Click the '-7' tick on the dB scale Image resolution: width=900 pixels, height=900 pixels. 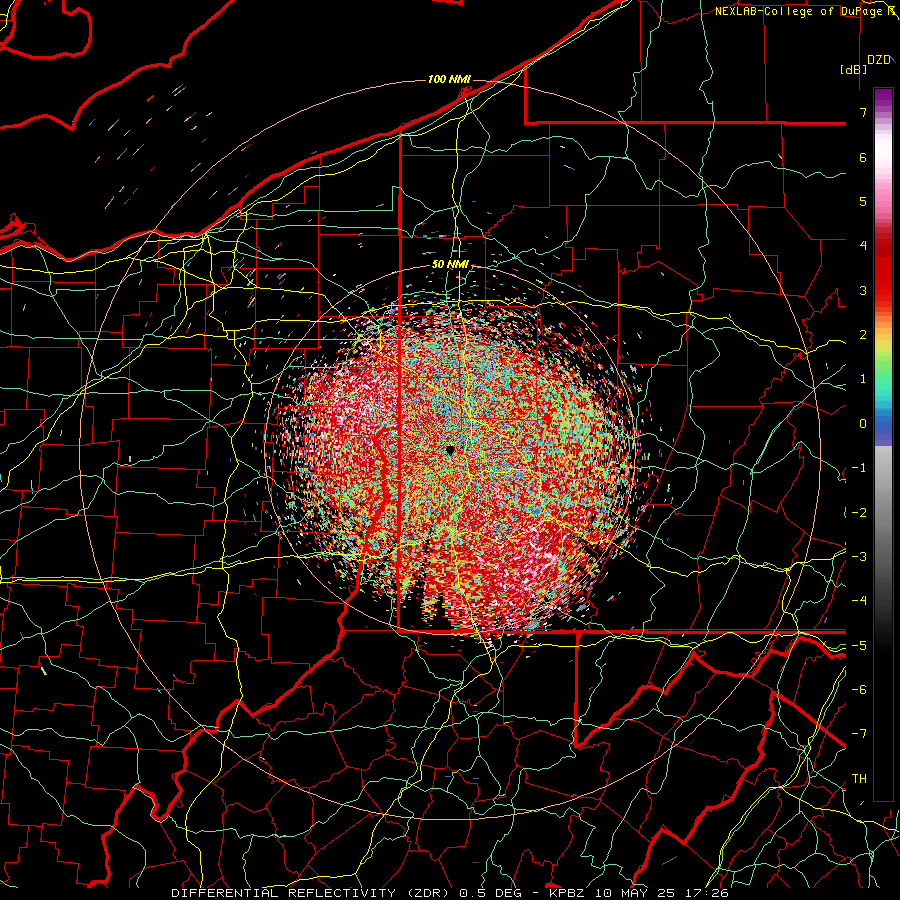click(859, 734)
